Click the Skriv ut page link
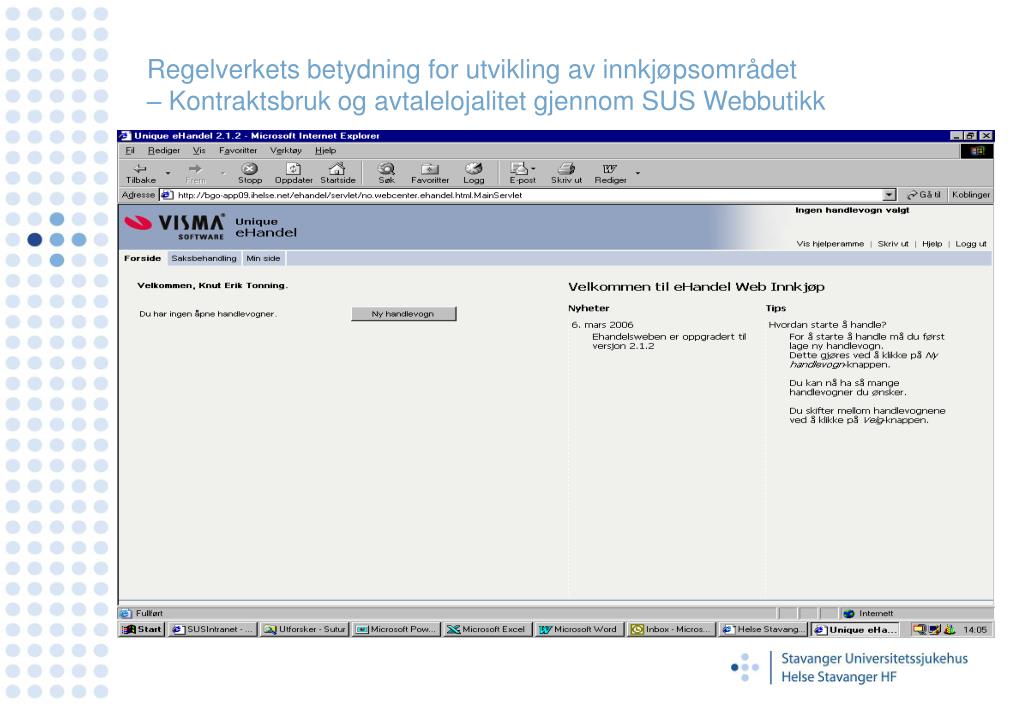Screen dimensions: 1023x708 click(893, 244)
